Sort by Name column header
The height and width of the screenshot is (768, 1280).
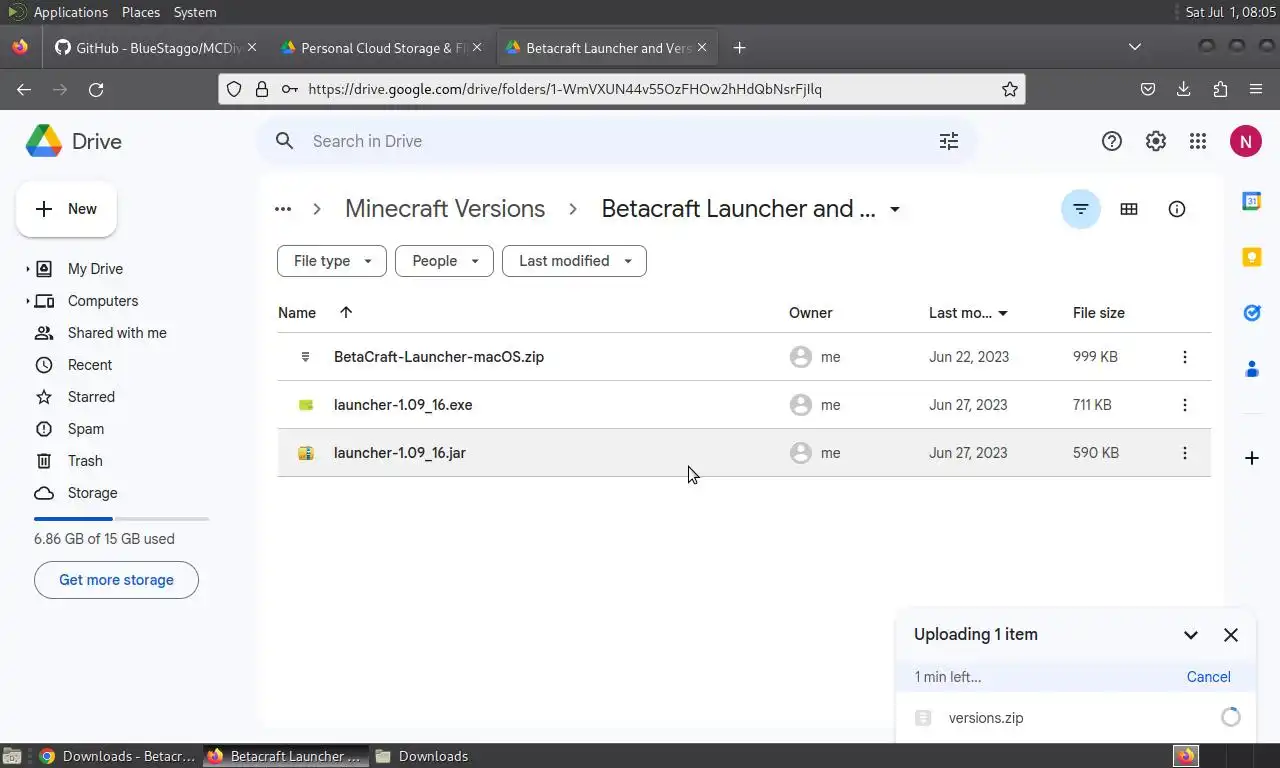click(x=297, y=313)
